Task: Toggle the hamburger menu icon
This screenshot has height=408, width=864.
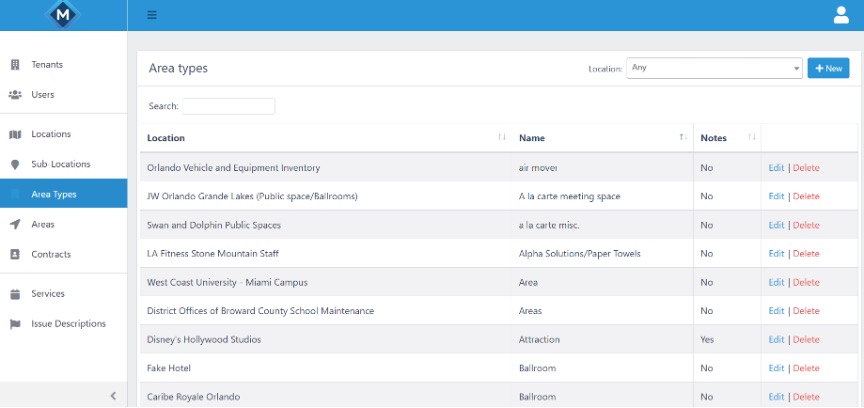Action: click(152, 15)
